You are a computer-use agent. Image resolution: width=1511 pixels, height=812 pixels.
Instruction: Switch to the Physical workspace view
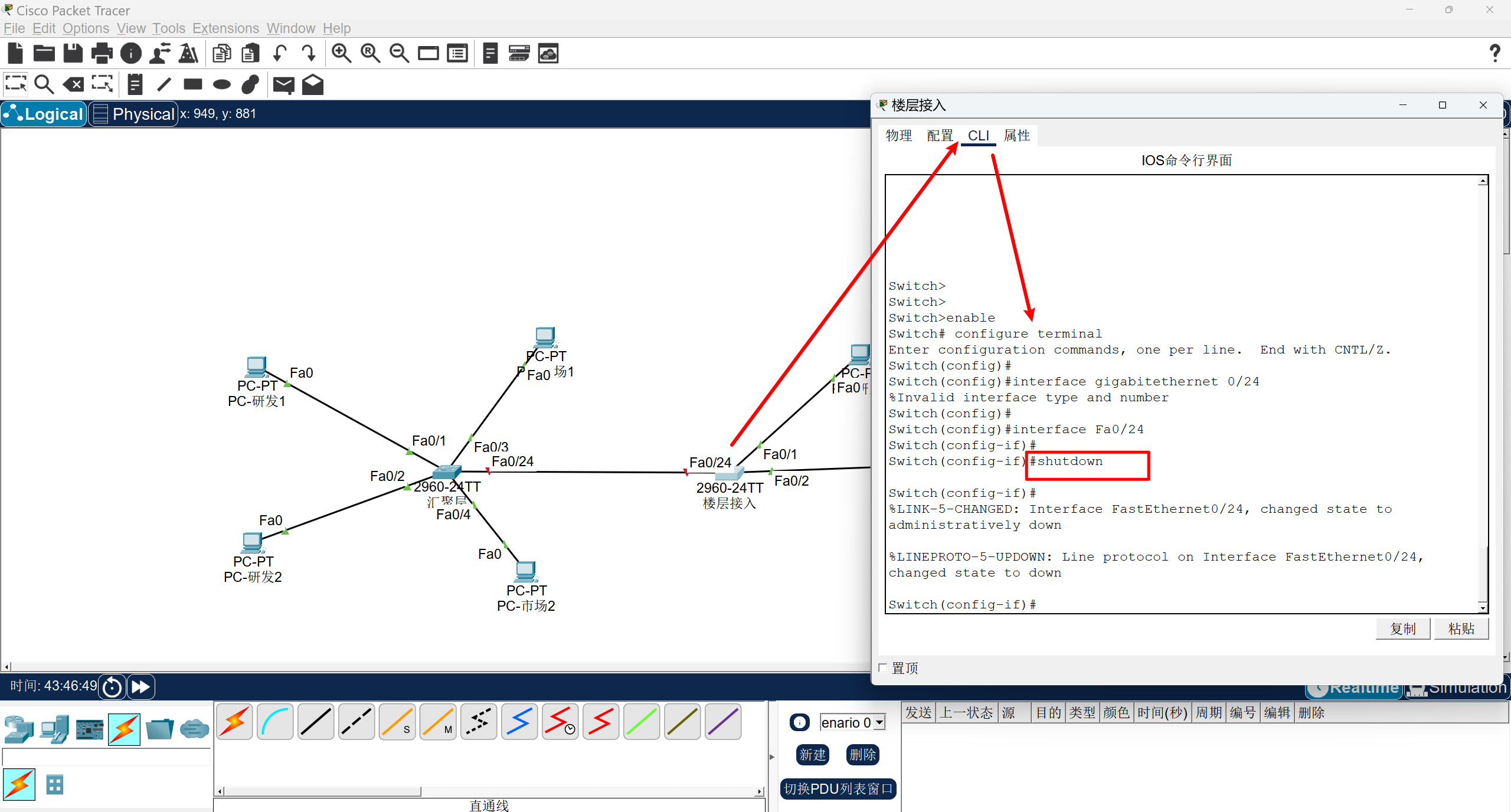pyautogui.click(x=133, y=114)
